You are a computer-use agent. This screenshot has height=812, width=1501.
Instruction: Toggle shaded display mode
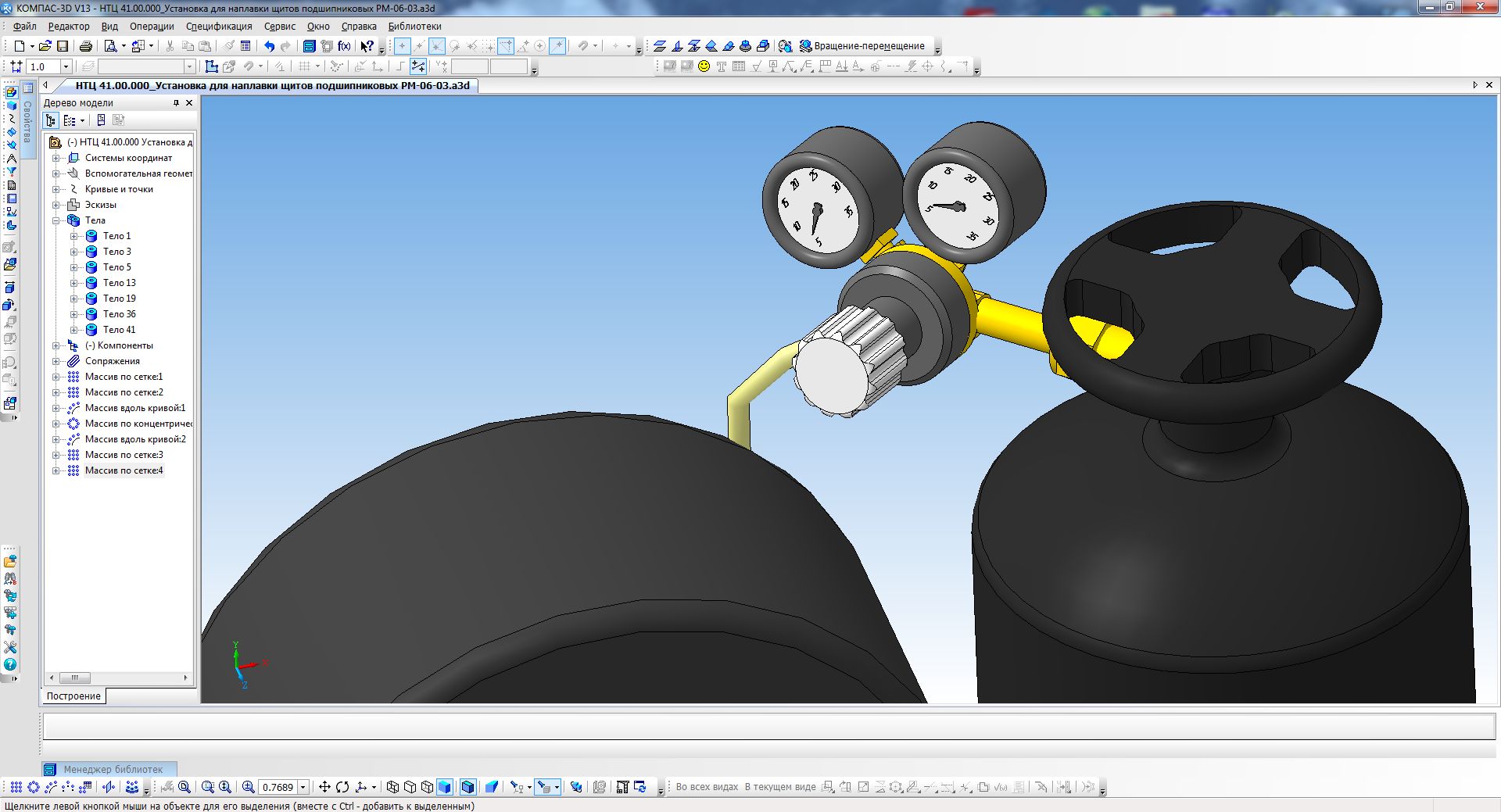click(445, 787)
